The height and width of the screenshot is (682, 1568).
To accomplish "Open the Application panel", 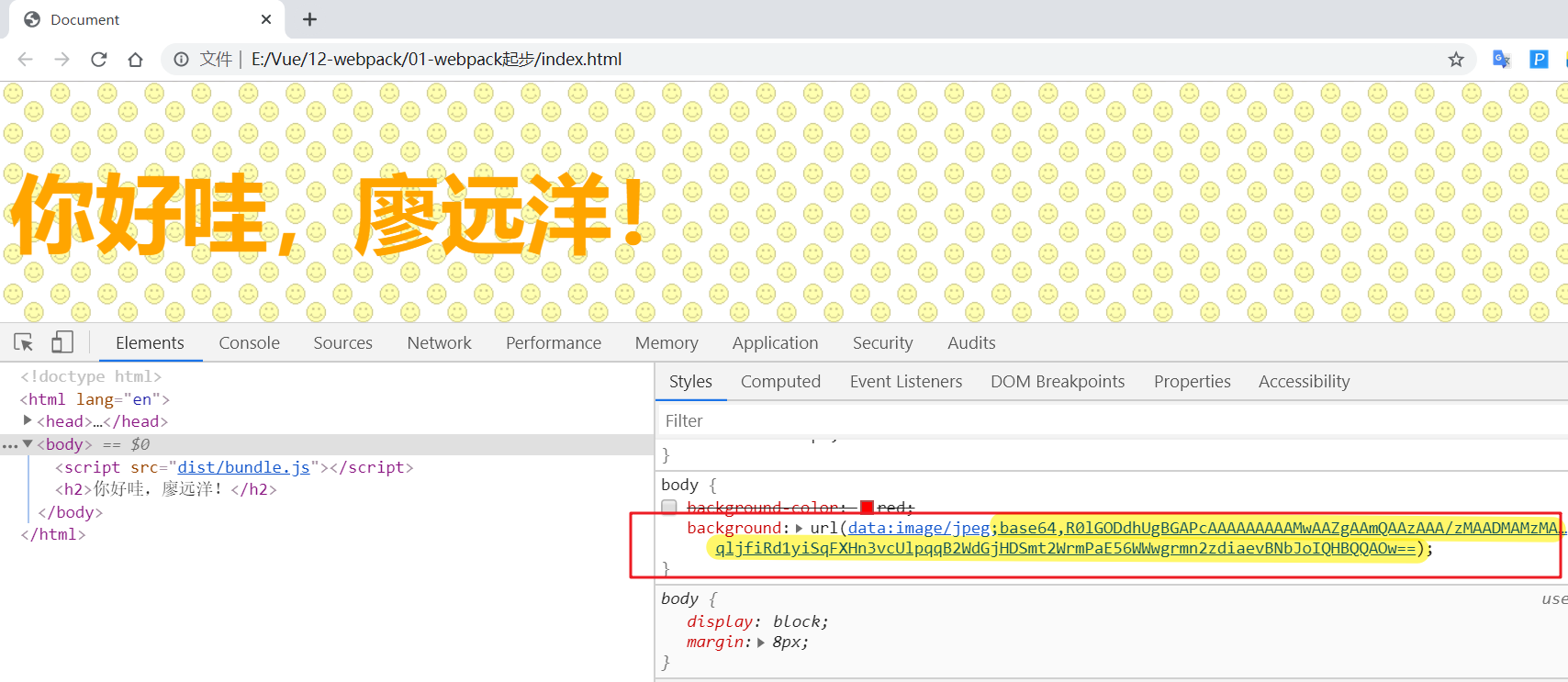I will [775, 342].
